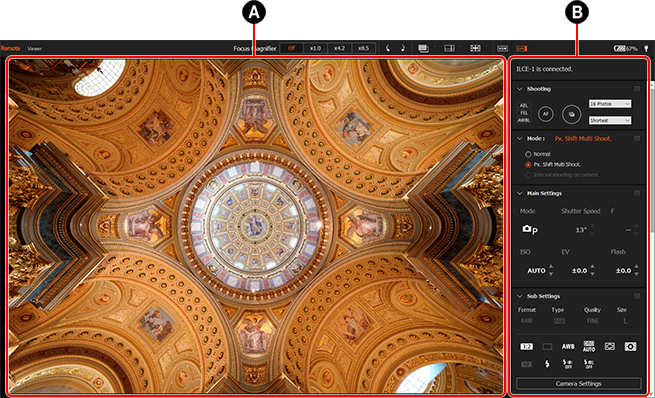Click the dimmed icon left of flash mode
Image resolution: width=655 pixels, height=398 pixels.
526,364
